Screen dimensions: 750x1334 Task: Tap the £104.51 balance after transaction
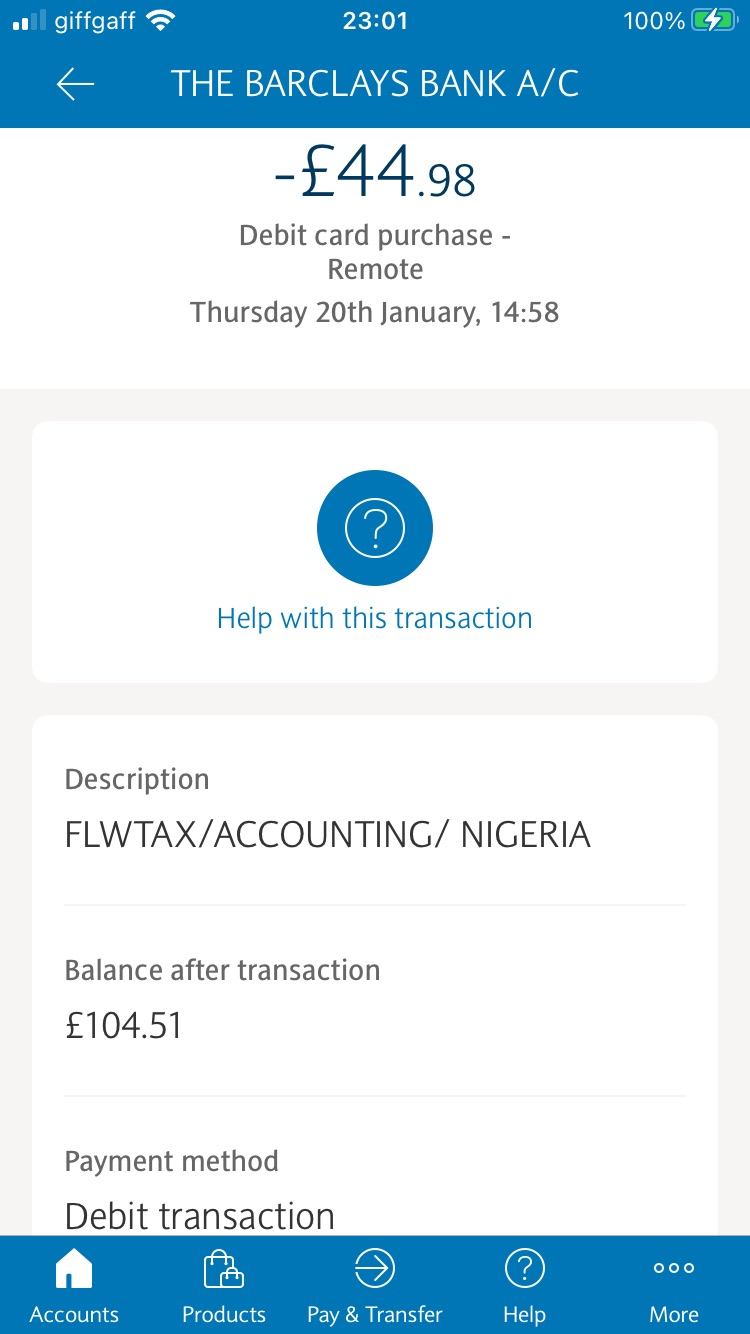[x=124, y=1026]
